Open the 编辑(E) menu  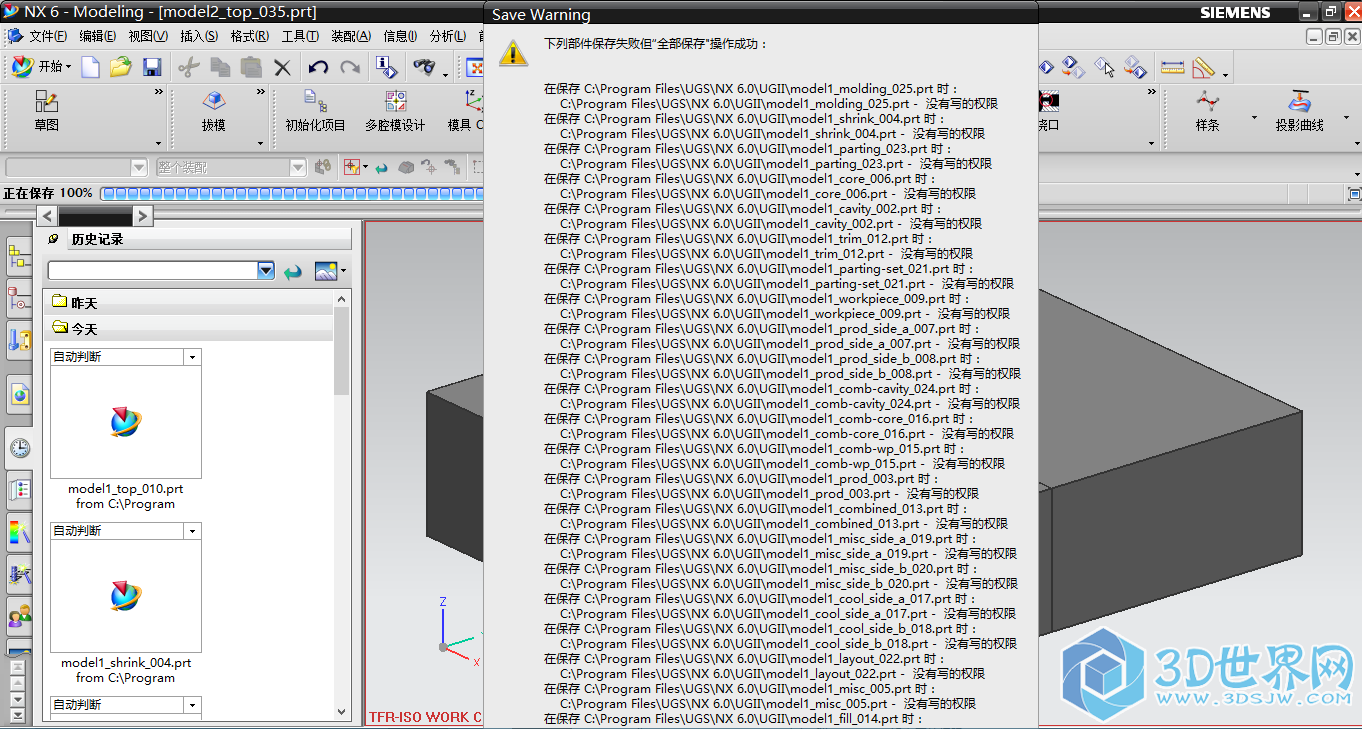[97, 36]
